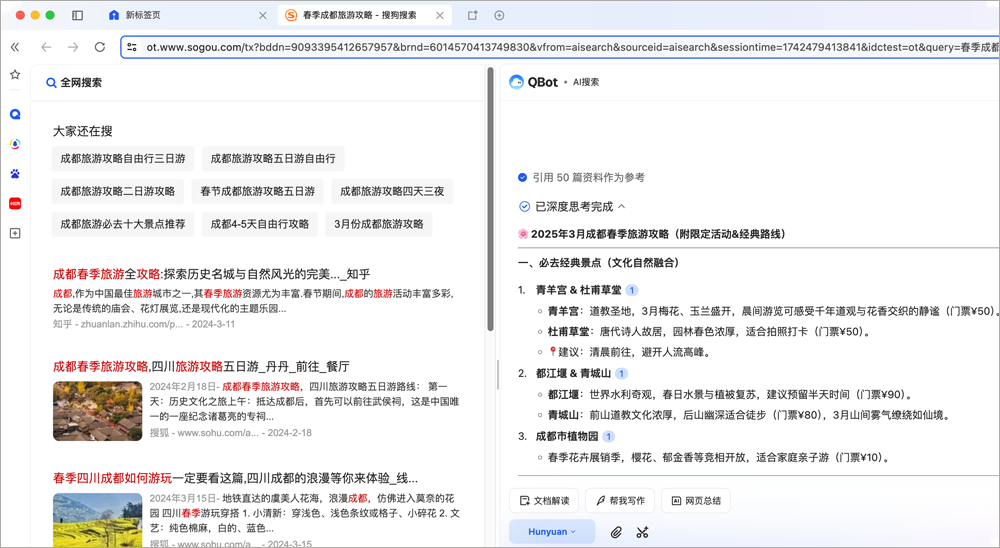Click the 文档解读 button
The width and height of the screenshot is (1000, 548).
click(544, 500)
